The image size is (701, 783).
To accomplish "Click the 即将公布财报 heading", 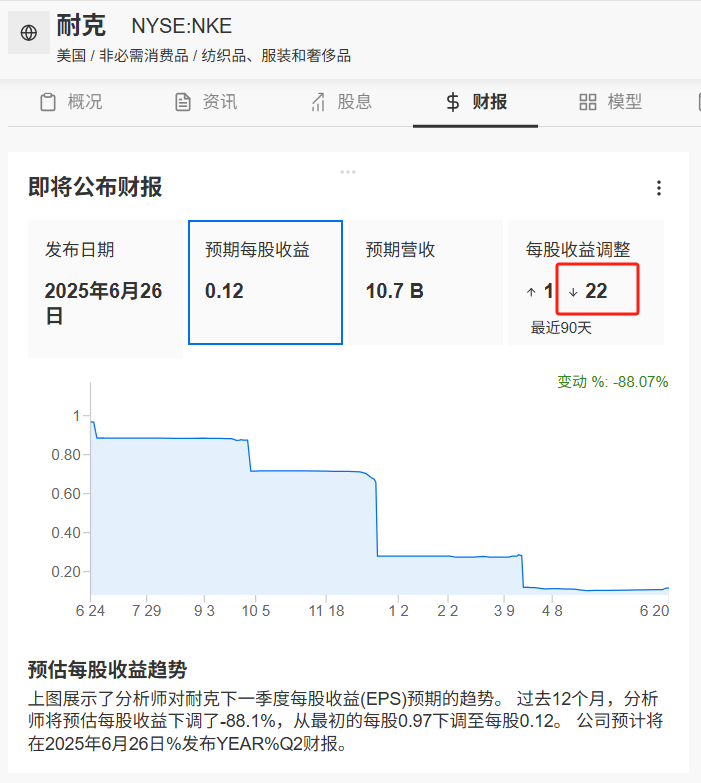I will [x=95, y=187].
